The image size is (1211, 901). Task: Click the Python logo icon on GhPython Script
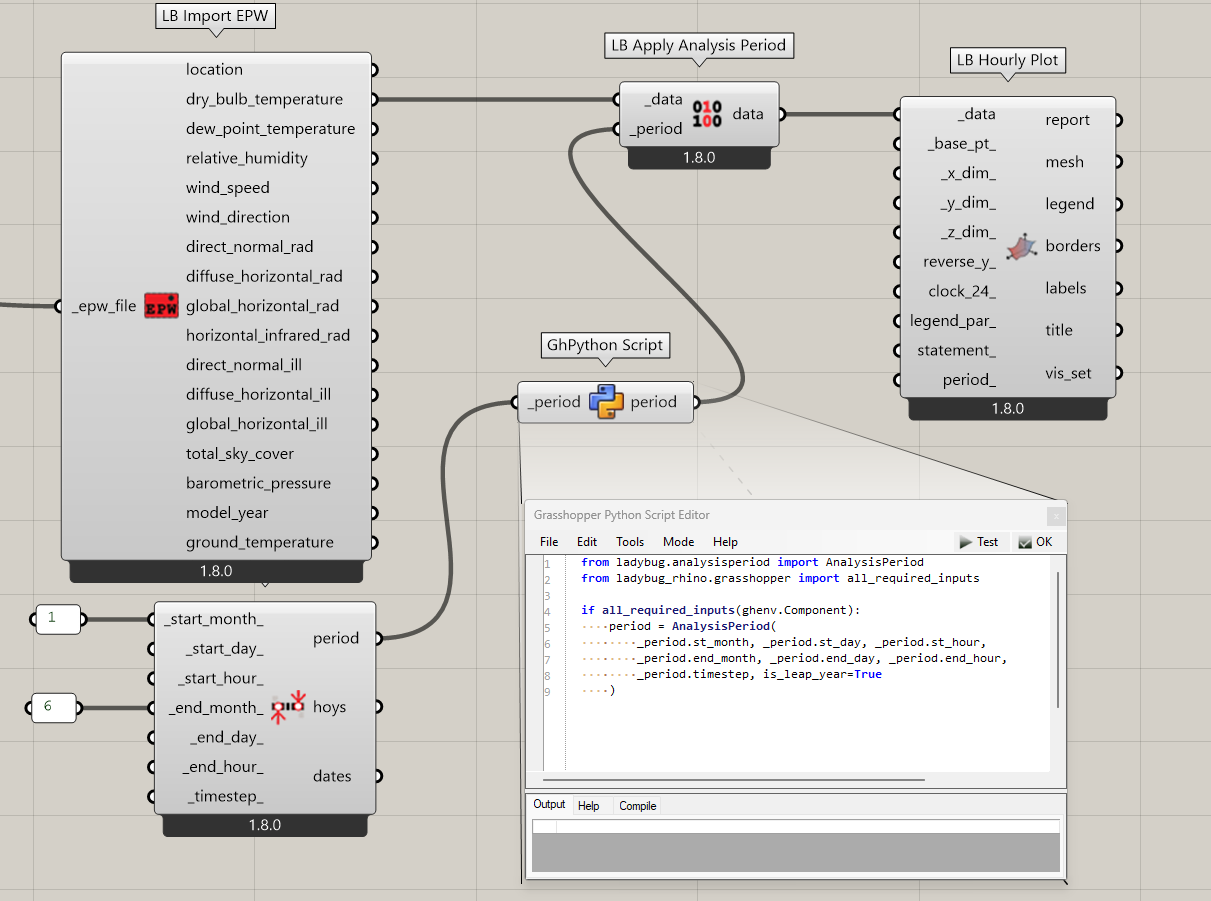606,402
